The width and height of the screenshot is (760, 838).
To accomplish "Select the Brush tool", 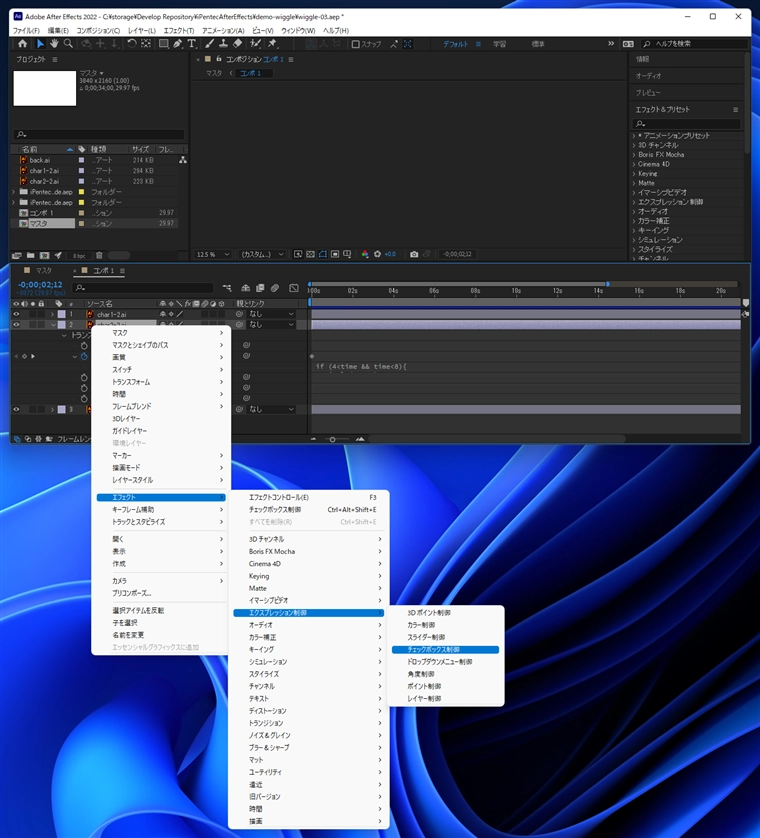I will 210,44.
